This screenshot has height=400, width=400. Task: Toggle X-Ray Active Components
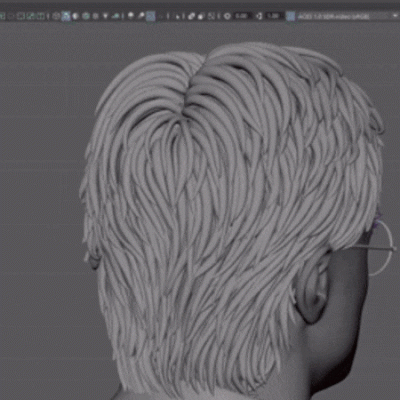[x=201, y=16]
